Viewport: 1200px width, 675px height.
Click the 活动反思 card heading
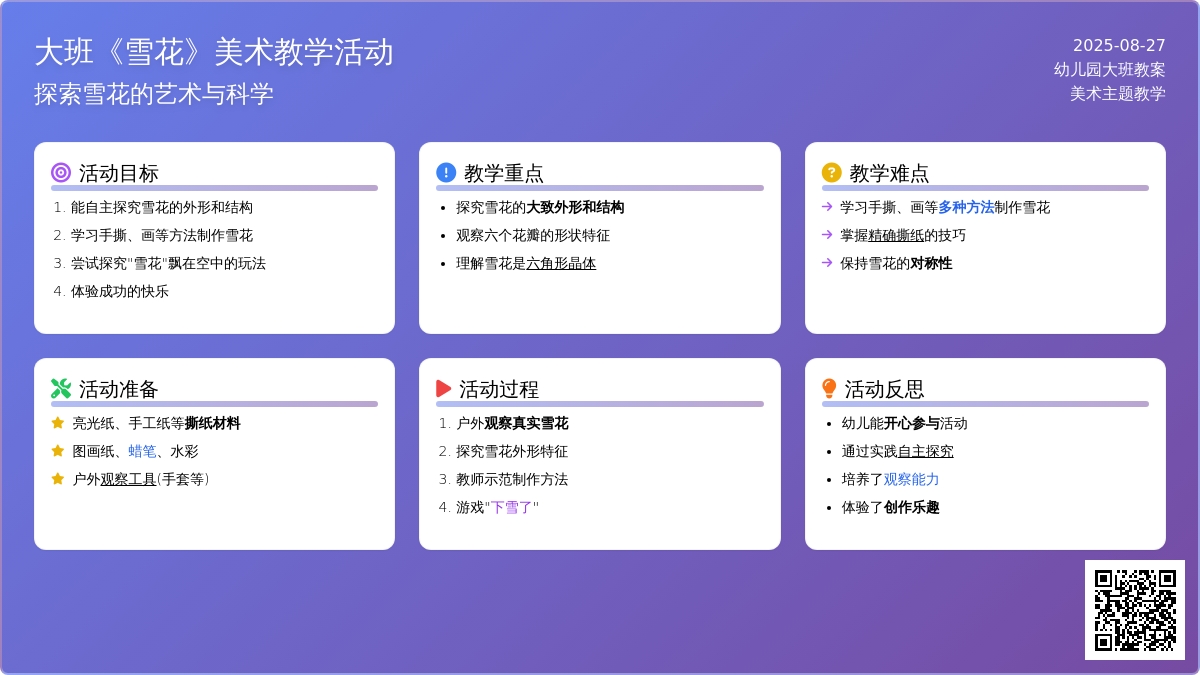tap(885, 389)
